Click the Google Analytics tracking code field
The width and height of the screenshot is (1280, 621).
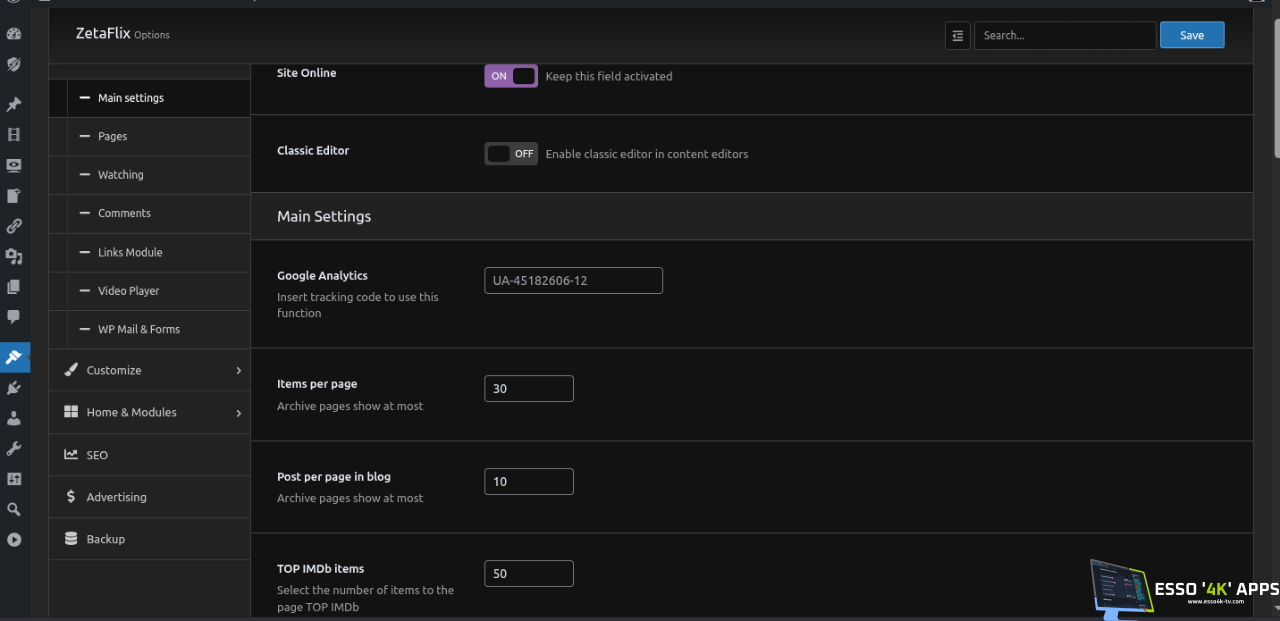click(573, 281)
